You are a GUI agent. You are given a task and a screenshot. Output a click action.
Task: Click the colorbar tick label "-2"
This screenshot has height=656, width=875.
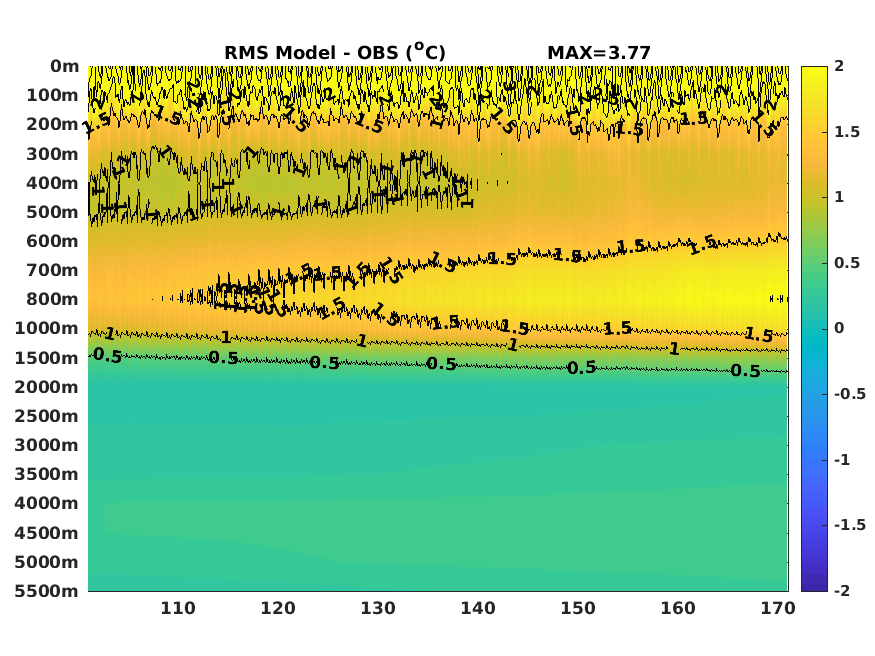(x=842, y=591)
